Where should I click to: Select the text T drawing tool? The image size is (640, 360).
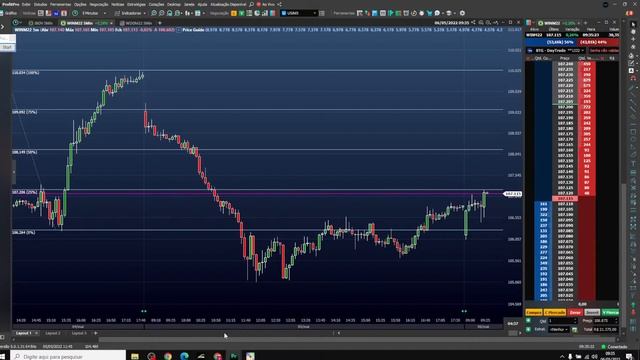[x=633, y=163]
